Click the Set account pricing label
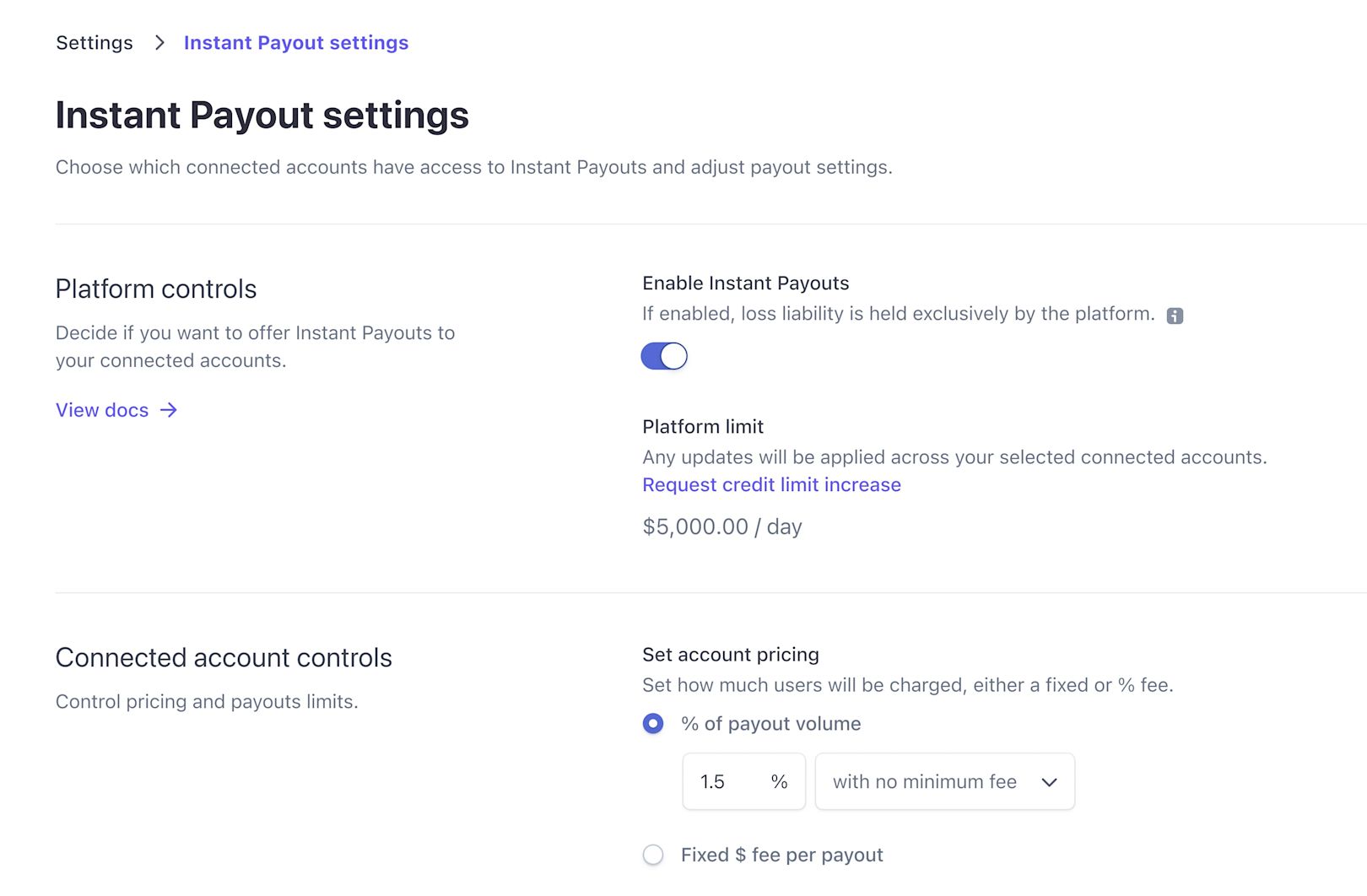 click(x=731, y=655)
